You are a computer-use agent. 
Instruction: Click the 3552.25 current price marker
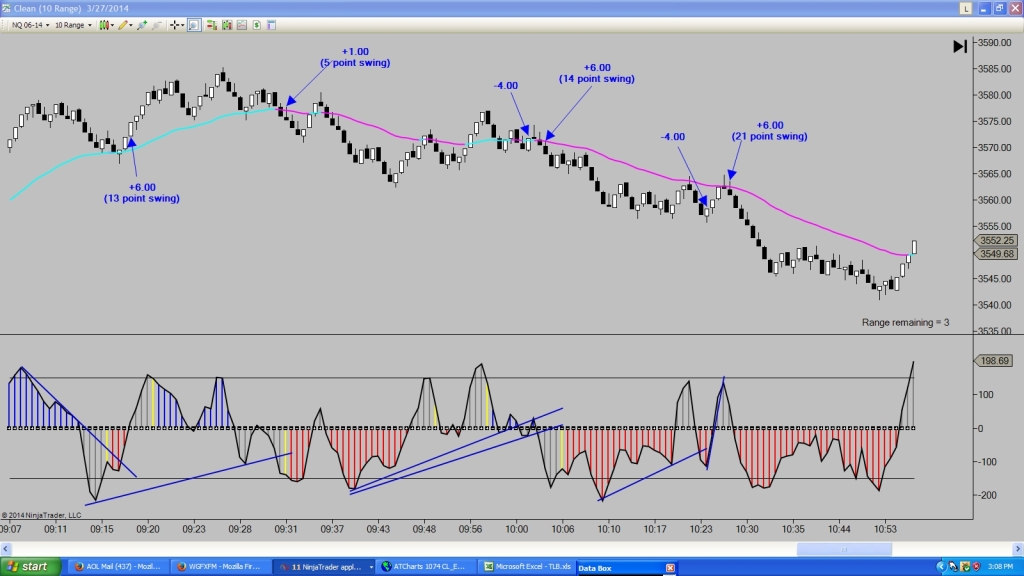997,240
